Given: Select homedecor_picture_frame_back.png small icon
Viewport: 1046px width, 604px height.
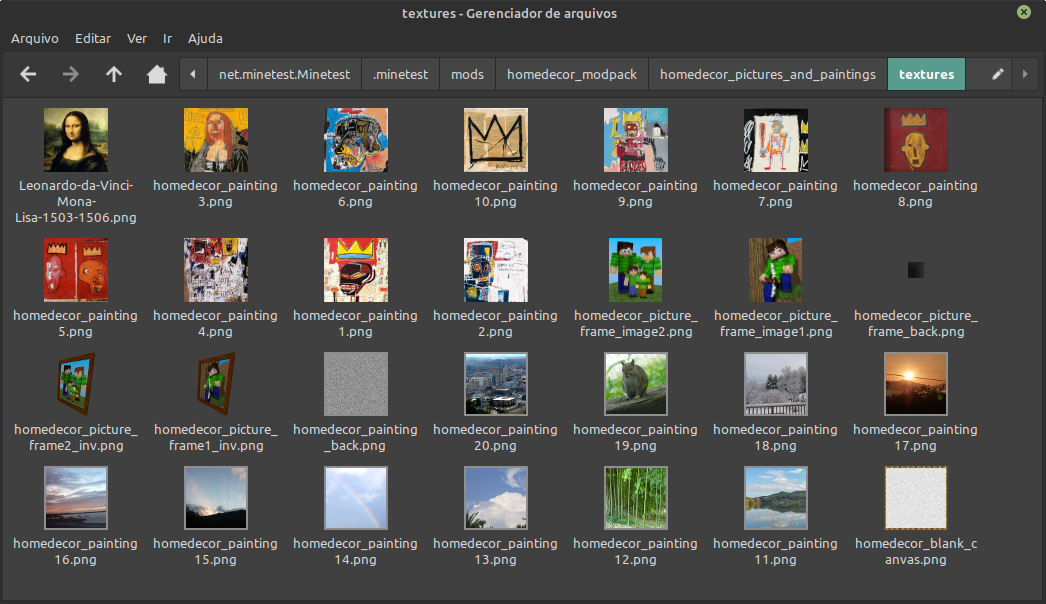Looking at the screenshot, I should tap(916, 270).
